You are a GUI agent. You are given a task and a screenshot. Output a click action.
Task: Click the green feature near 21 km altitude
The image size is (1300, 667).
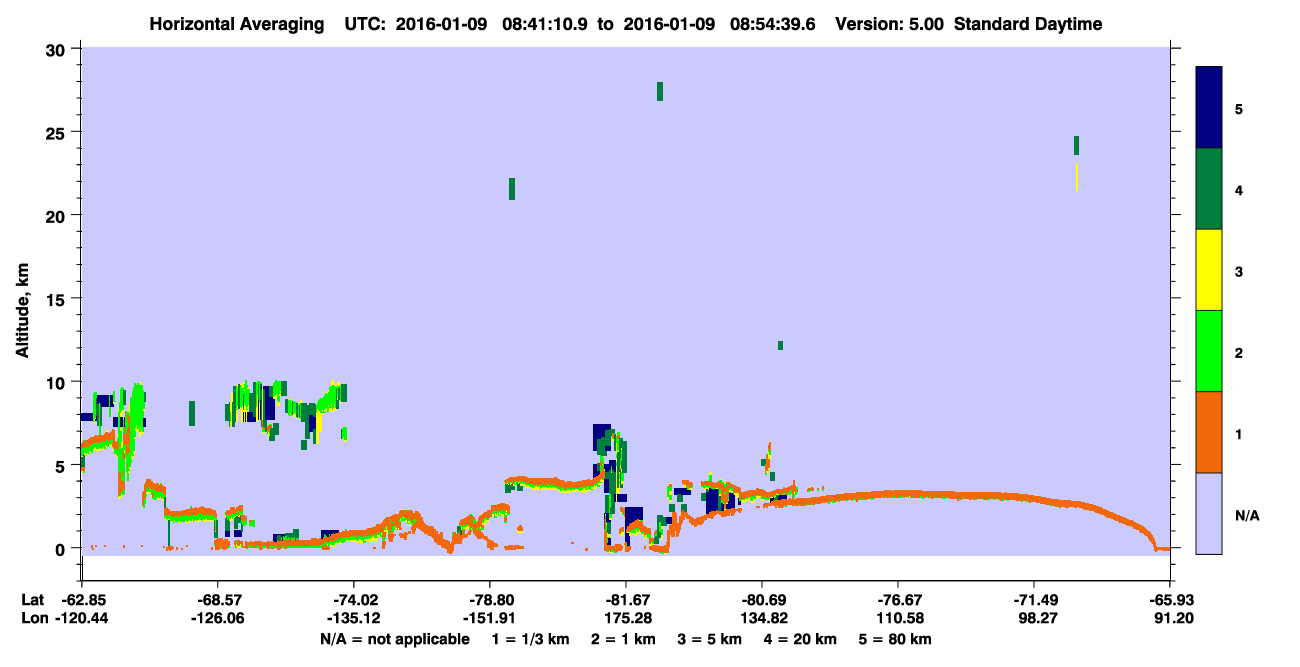coord(512,189)
